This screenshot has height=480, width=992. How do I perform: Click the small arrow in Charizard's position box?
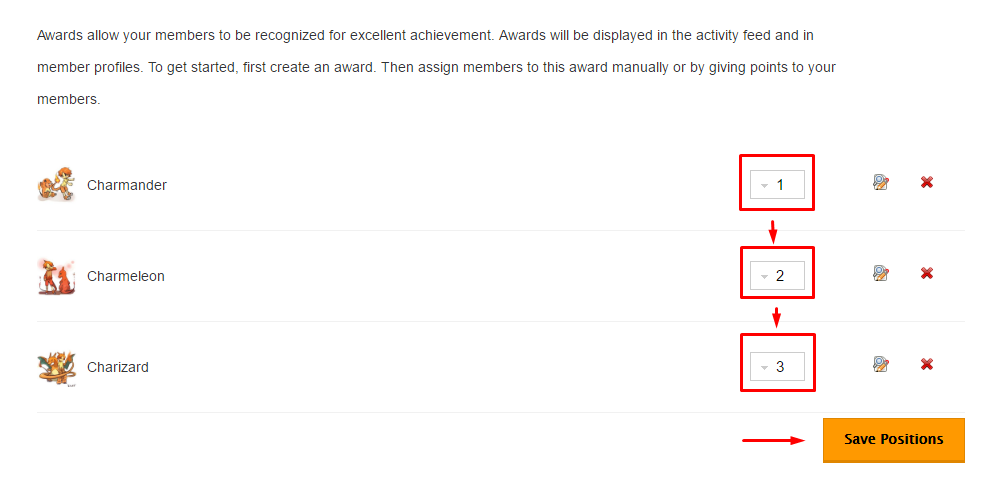764,368
